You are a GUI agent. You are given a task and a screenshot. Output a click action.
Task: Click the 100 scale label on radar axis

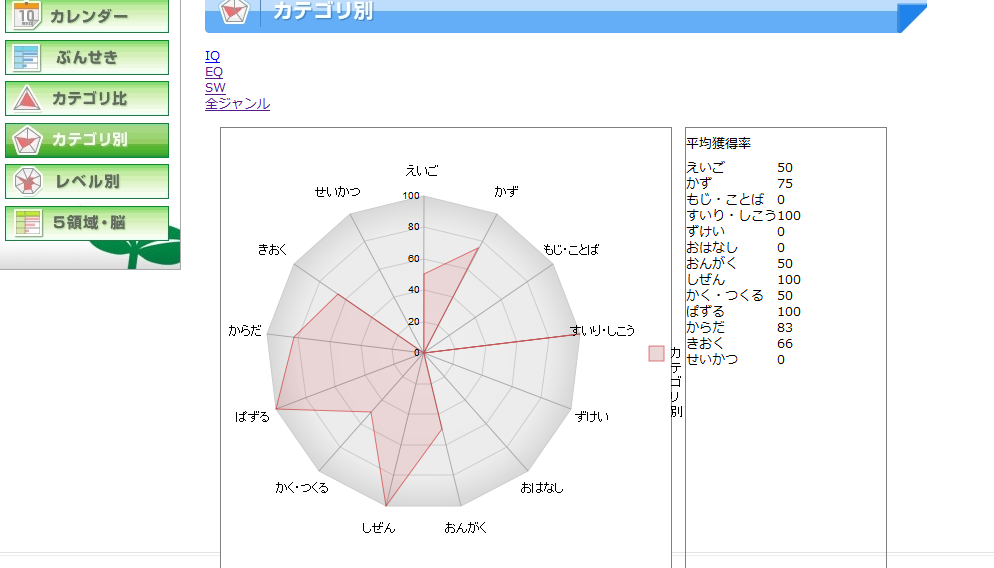pyautogui.click(x=411, y=195)
